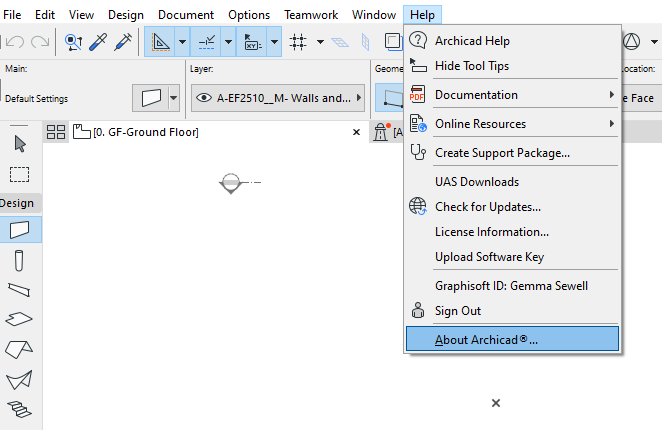Select the Shell tool
This screenshot has height=430, width=662.
coord(19,380)
